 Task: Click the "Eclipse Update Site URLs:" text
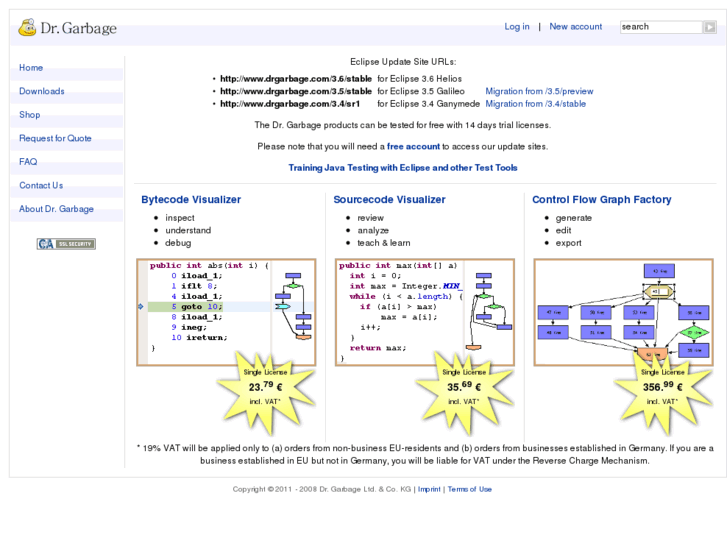coord(403,62)
